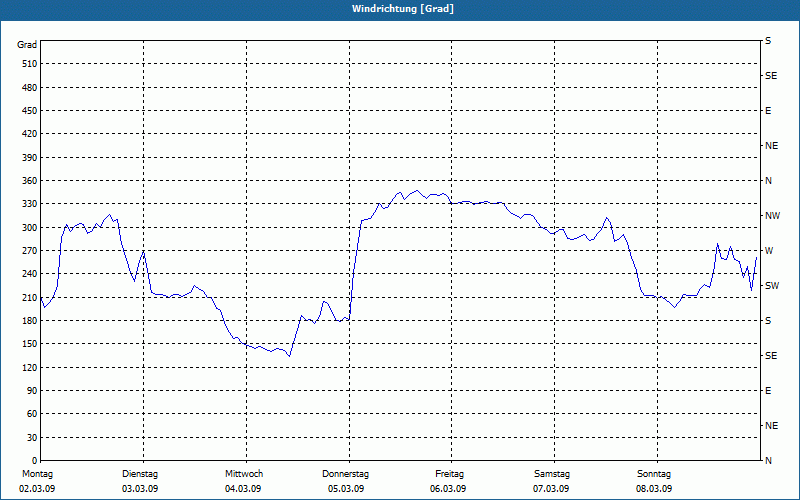Click the 'Freitag' day label
Viewport: 800px width, 500px height.
click(449, 474)
